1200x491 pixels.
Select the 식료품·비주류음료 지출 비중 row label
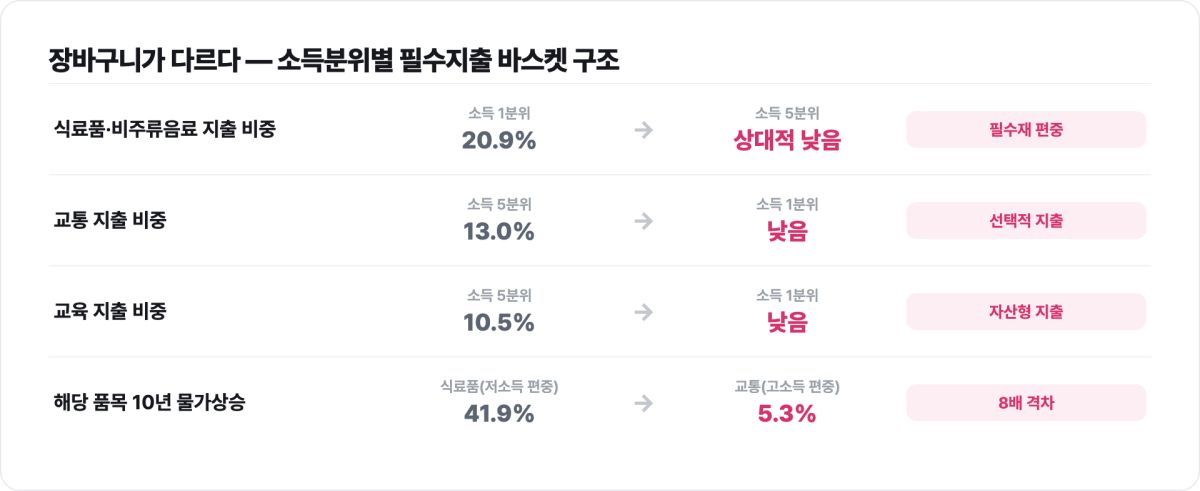(x=164, y=130)
